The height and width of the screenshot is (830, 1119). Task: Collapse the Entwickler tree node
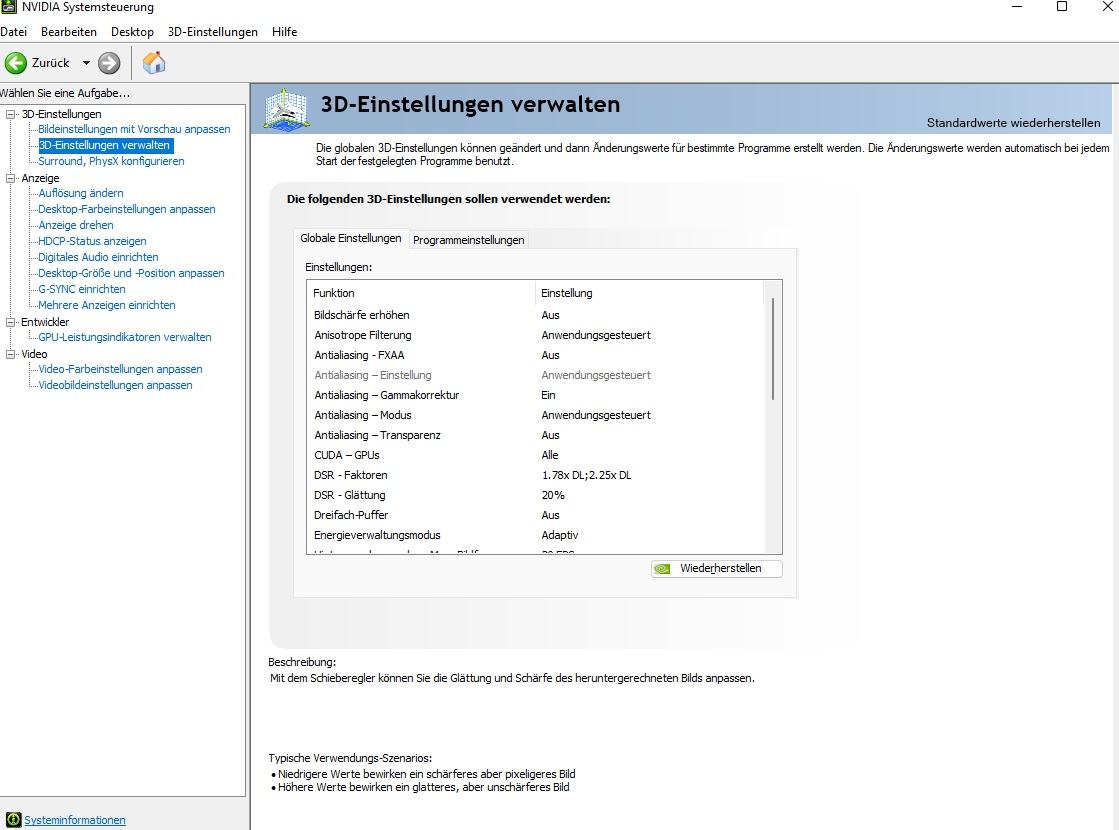pos(10,322)
